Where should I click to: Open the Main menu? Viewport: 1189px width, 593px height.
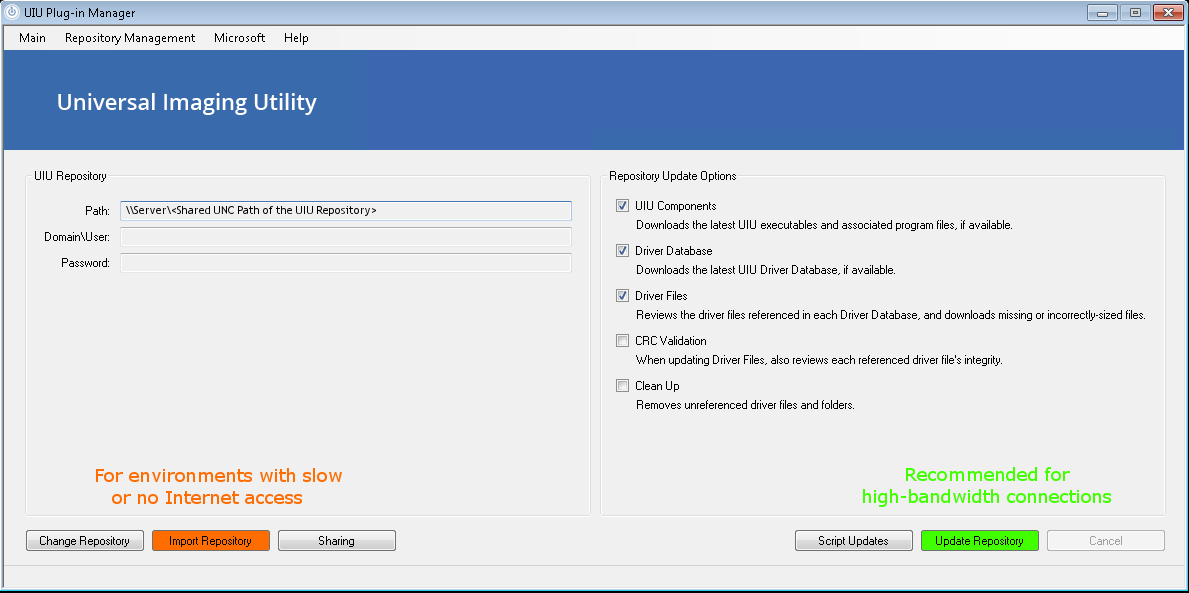tap(33, 38)
